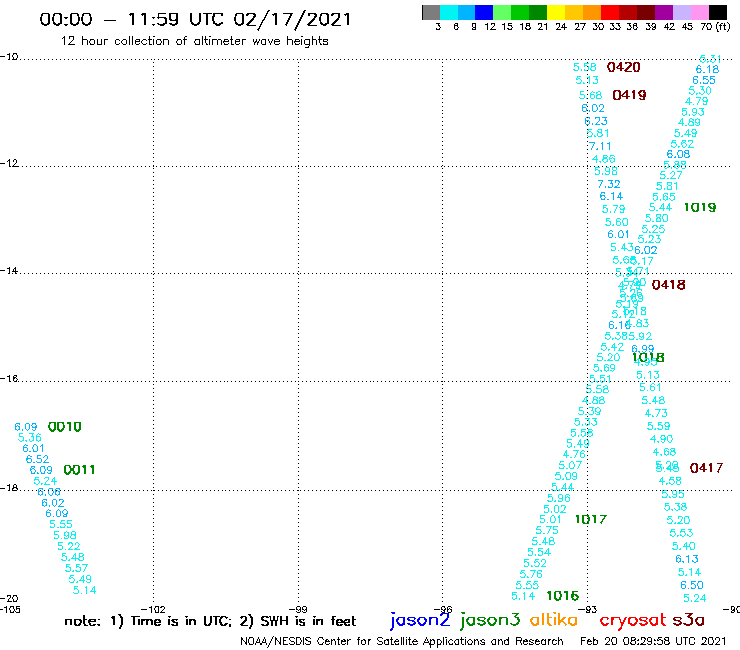Click the 4.73 wave height value
The width and height of the screenshot is (740, 650).
(x=656, y=414)
